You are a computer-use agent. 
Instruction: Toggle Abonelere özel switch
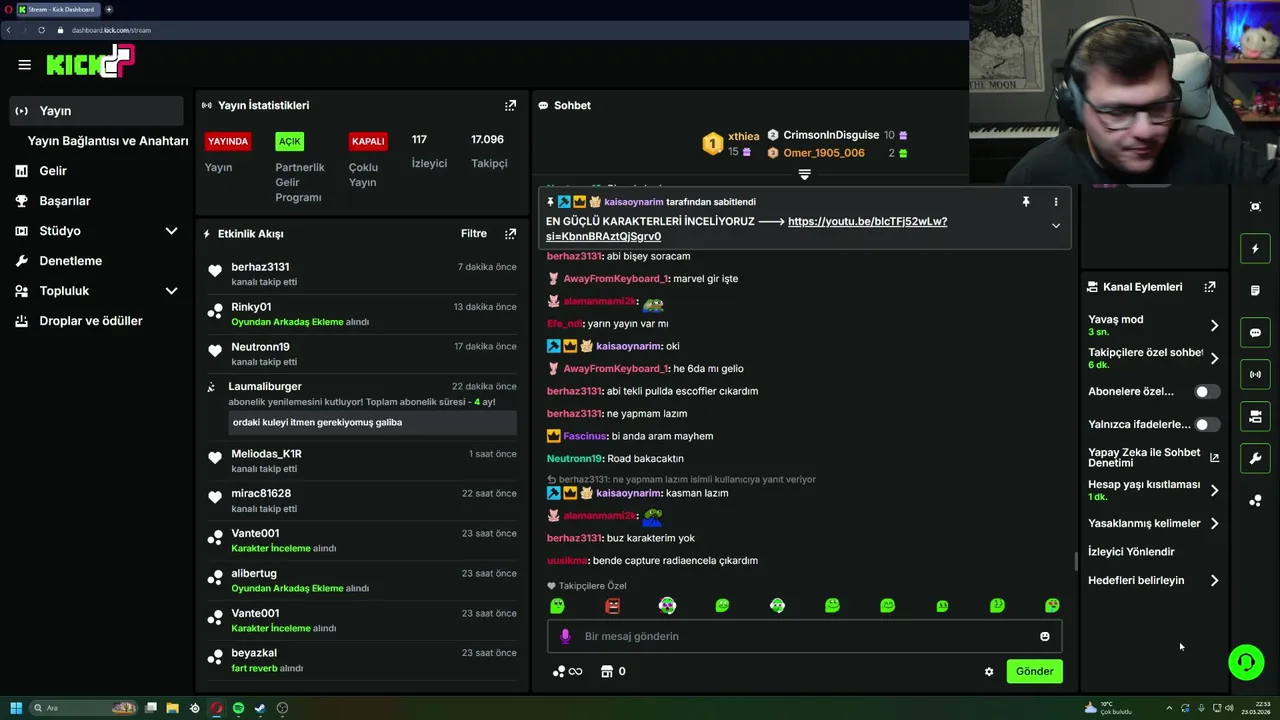1207,392
